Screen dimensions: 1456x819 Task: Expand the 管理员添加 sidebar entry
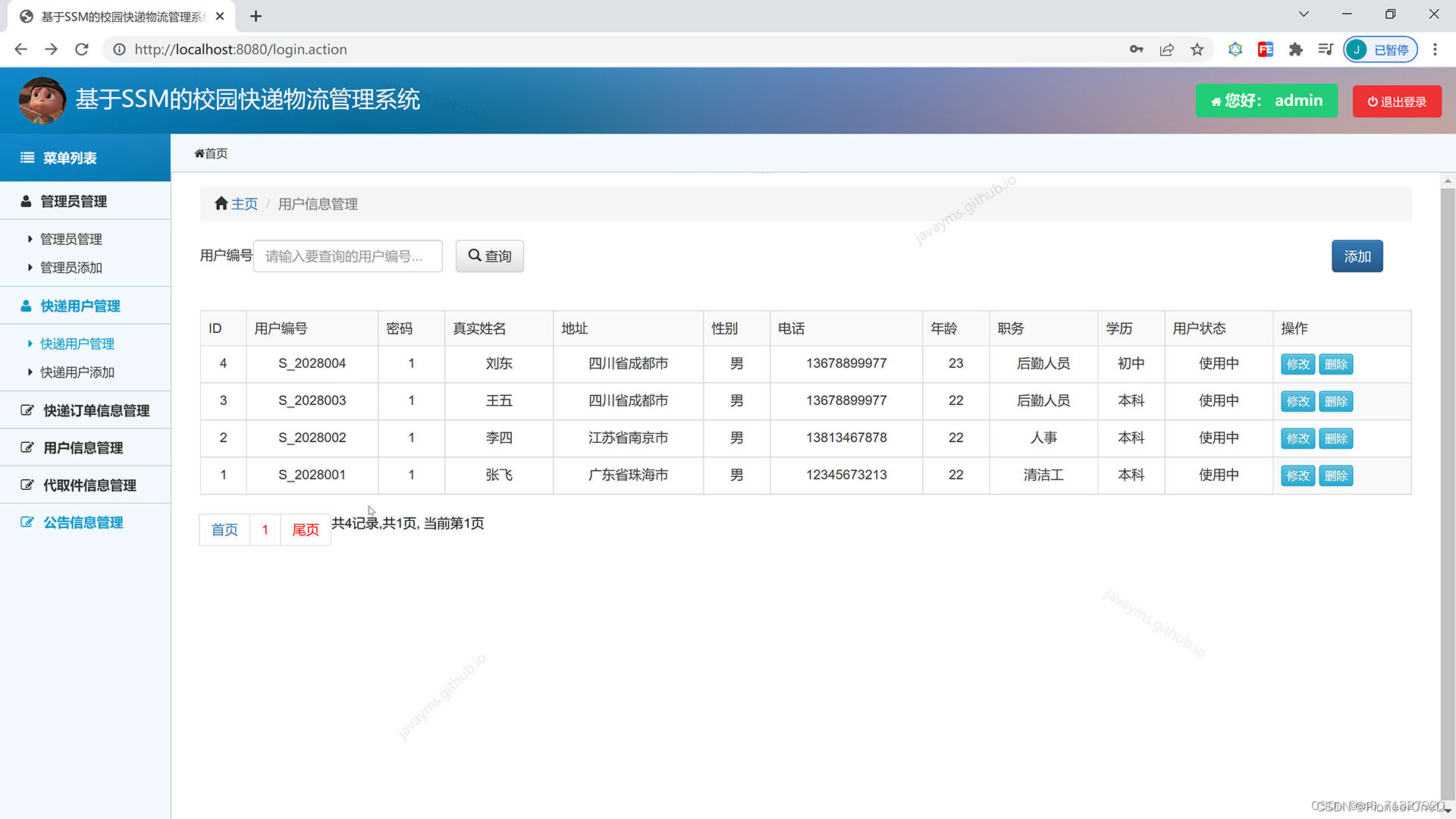[x=71, y=268]
